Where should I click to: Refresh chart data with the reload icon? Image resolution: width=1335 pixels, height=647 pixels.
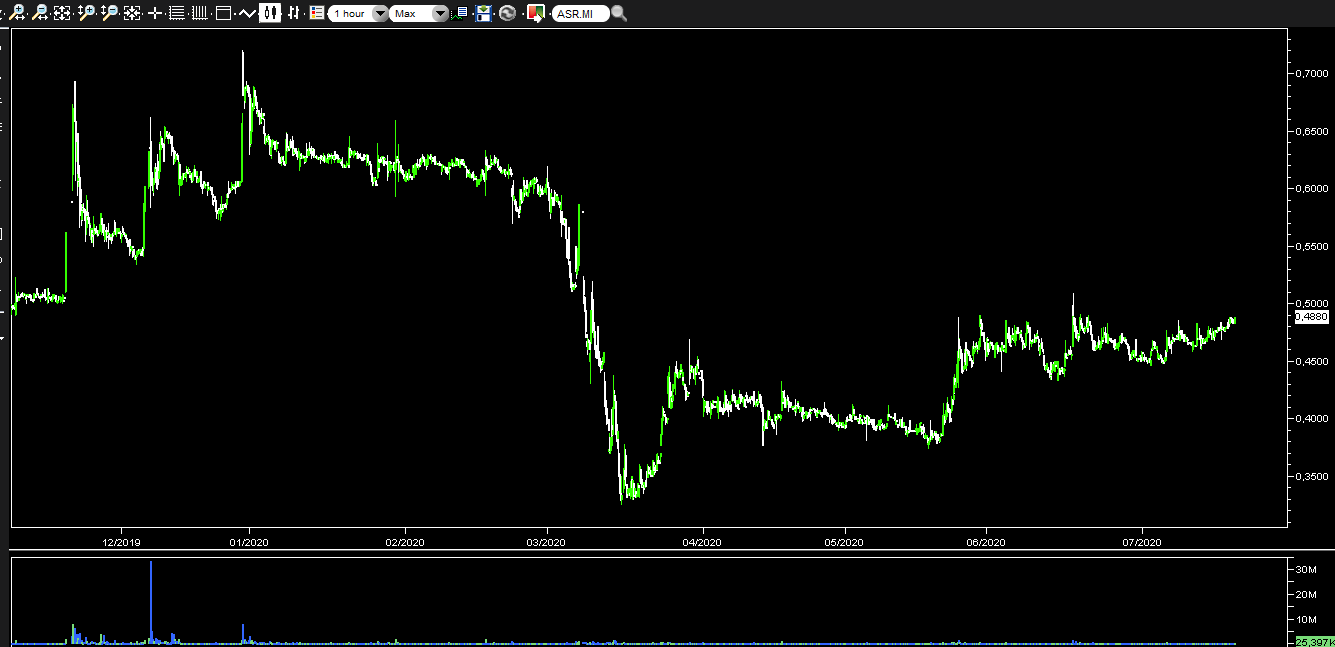click(x=507, y=13)
